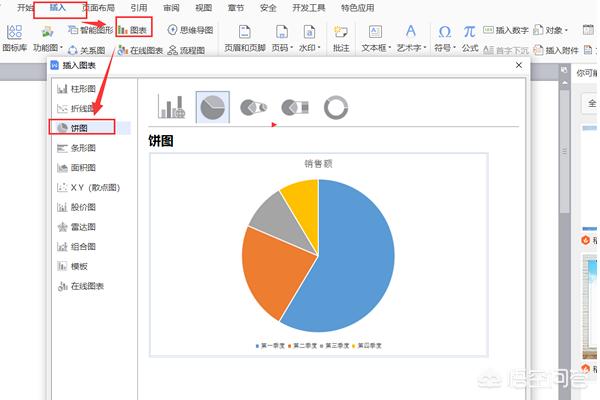Choose the bar-of-pie subtype thumbnail
600x400 pixels.
(295, 107)
